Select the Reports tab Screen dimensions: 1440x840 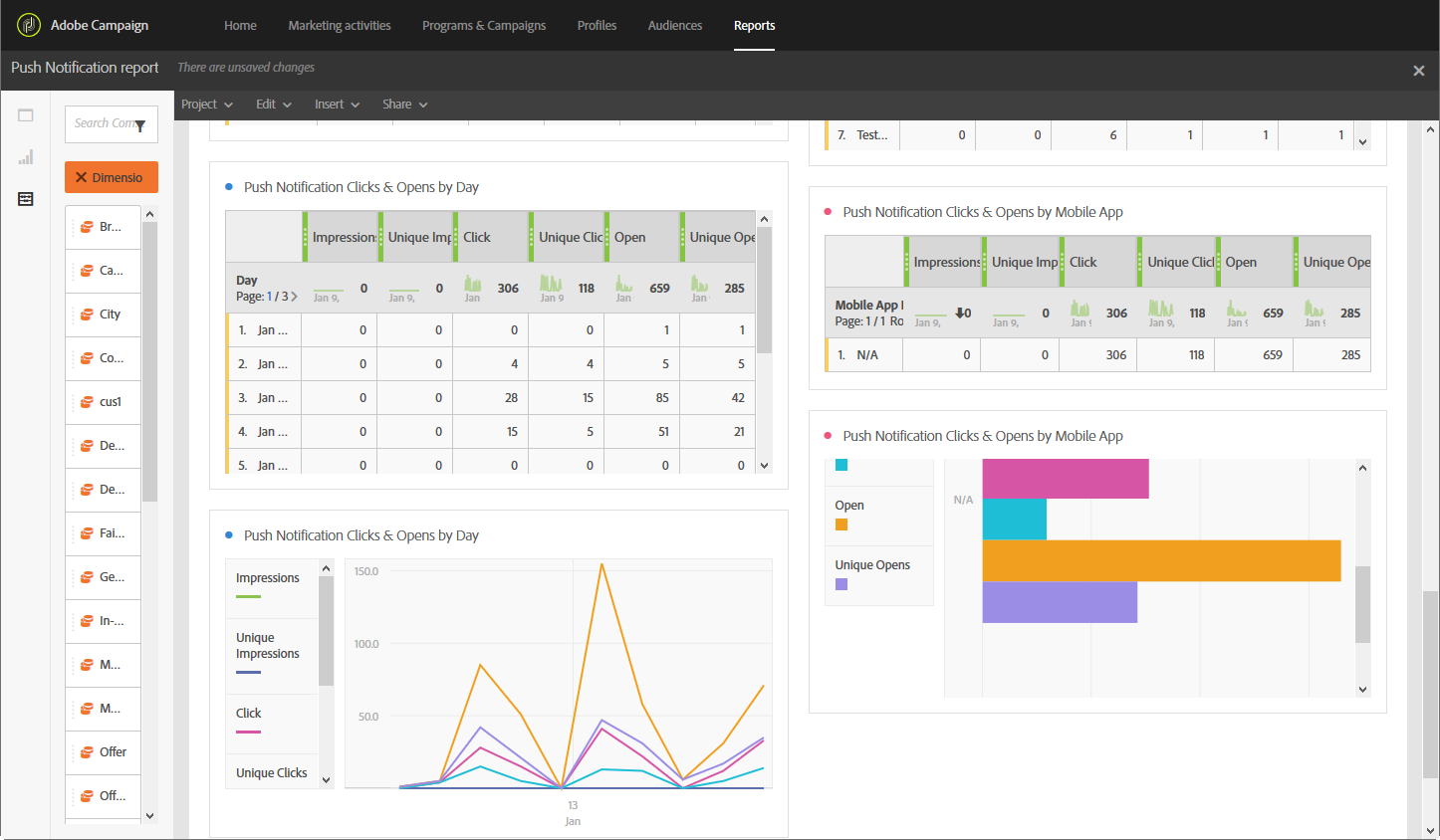pos(754,26)
